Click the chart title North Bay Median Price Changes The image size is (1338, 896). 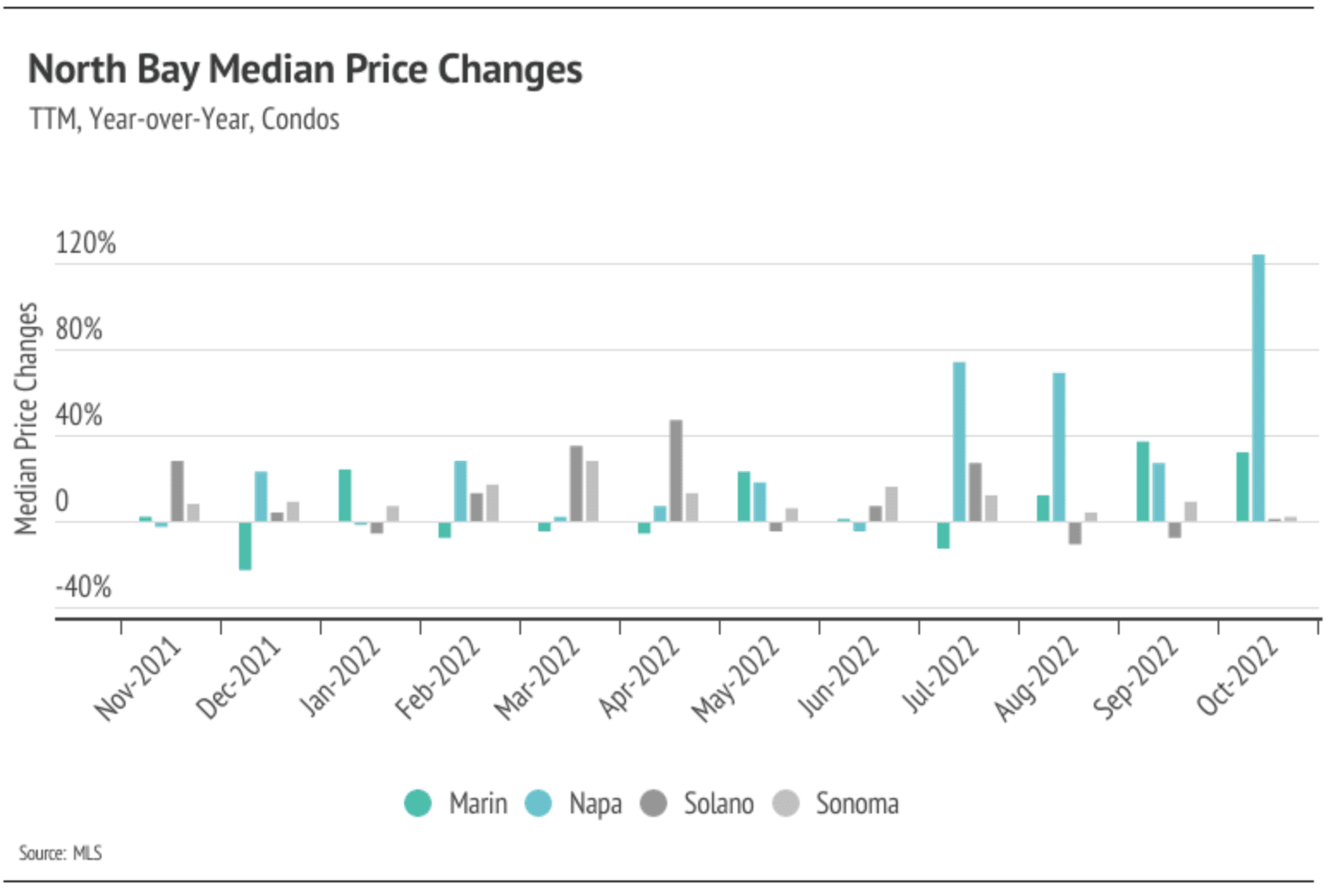click(x=305, y=70)
